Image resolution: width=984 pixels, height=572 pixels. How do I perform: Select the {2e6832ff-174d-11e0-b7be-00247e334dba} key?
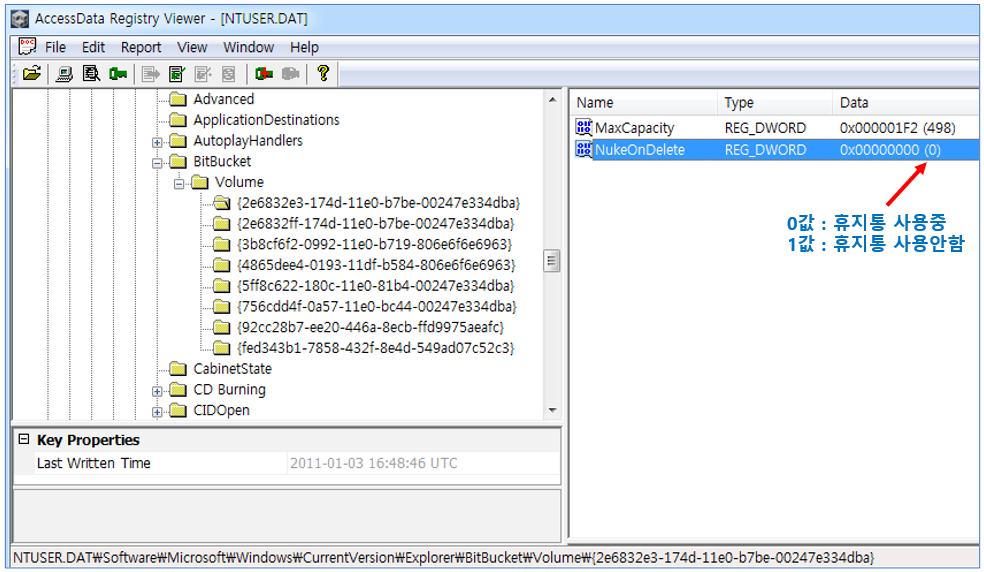point(375,224)
